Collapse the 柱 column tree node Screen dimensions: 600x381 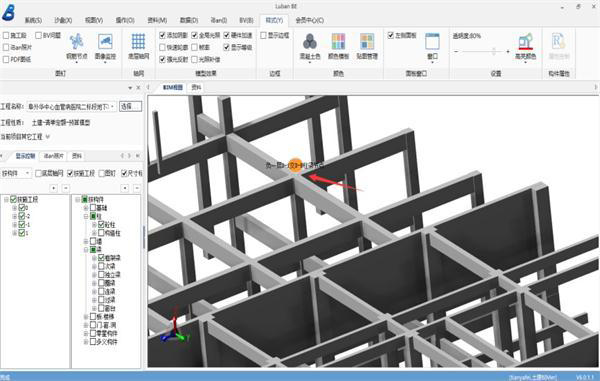(86, 217)
